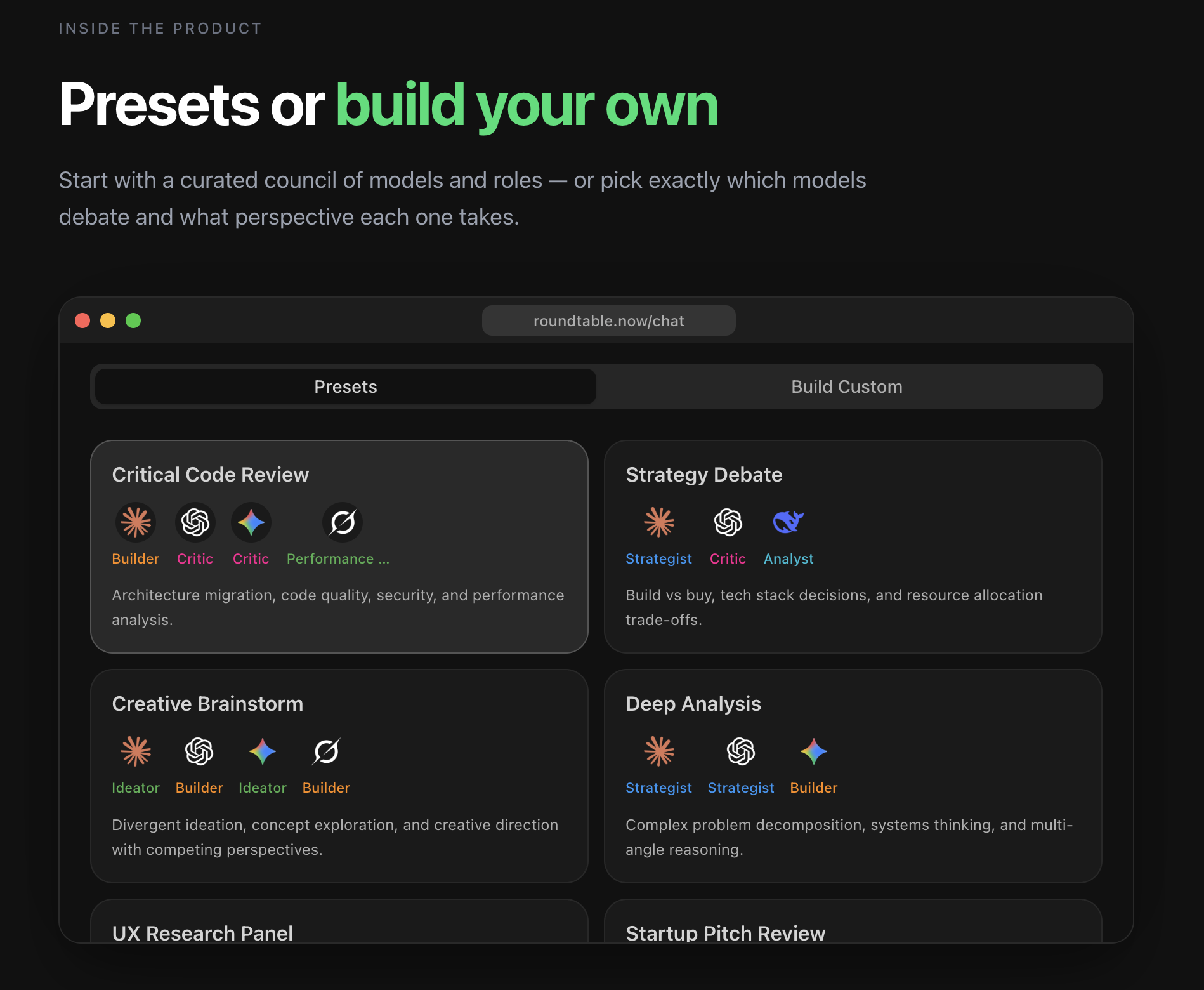1204x990 pixels.
Task: Choose the OpenAI icon in Creative Brainstorm
Action: pyautogui.click(x=199, y=752)
